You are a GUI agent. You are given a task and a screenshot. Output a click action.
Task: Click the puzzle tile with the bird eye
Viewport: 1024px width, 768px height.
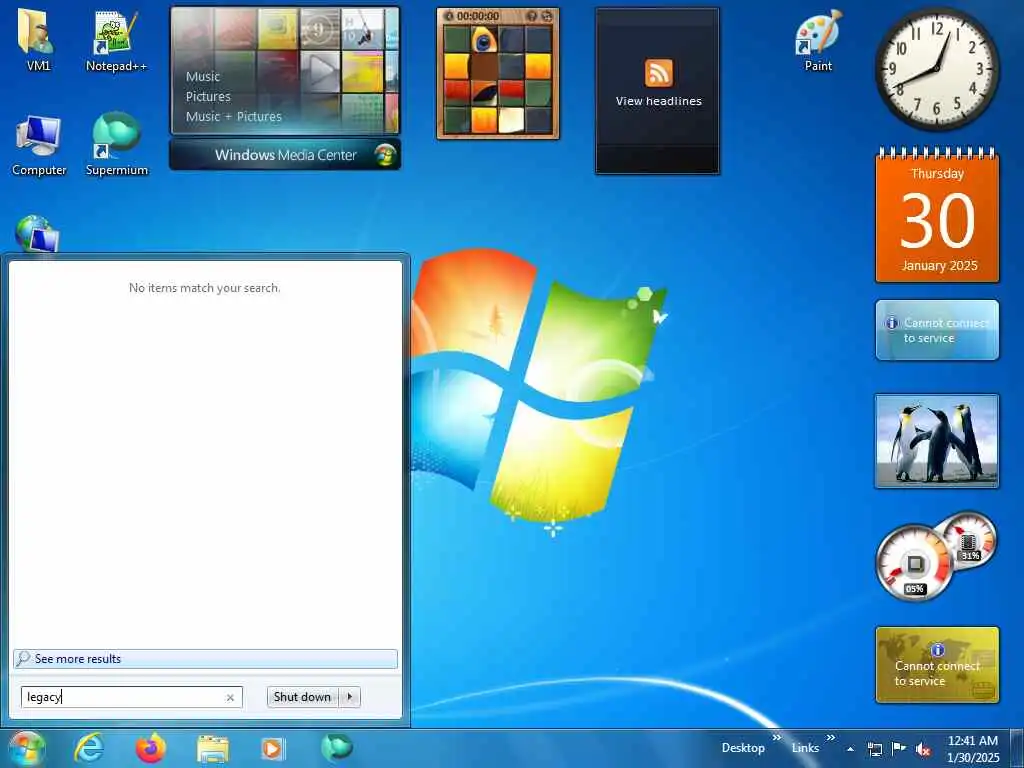coord(484,40)
